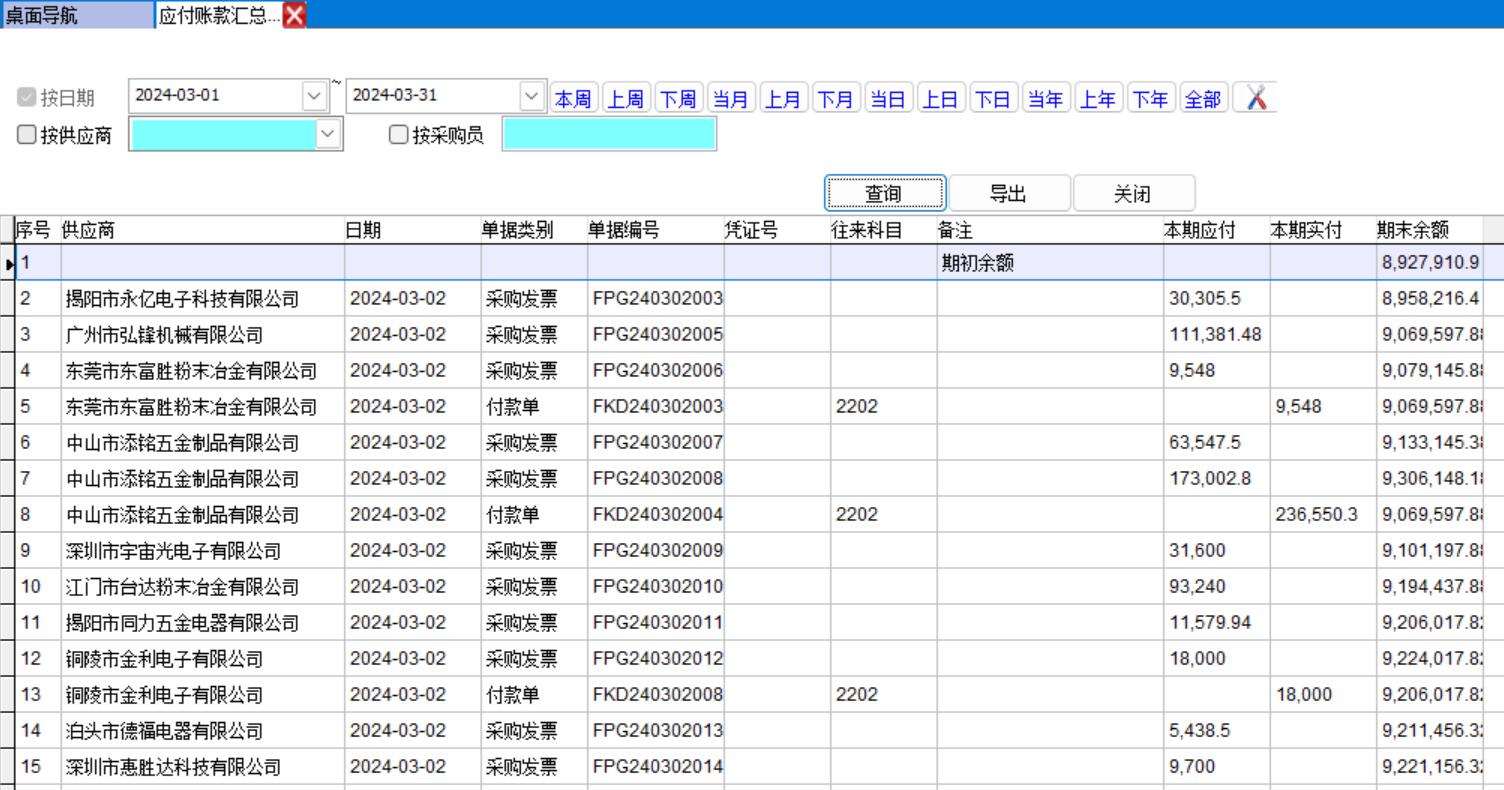
Task: Enable the 按供应商 checkbox
Action: [x=27, y=135]
